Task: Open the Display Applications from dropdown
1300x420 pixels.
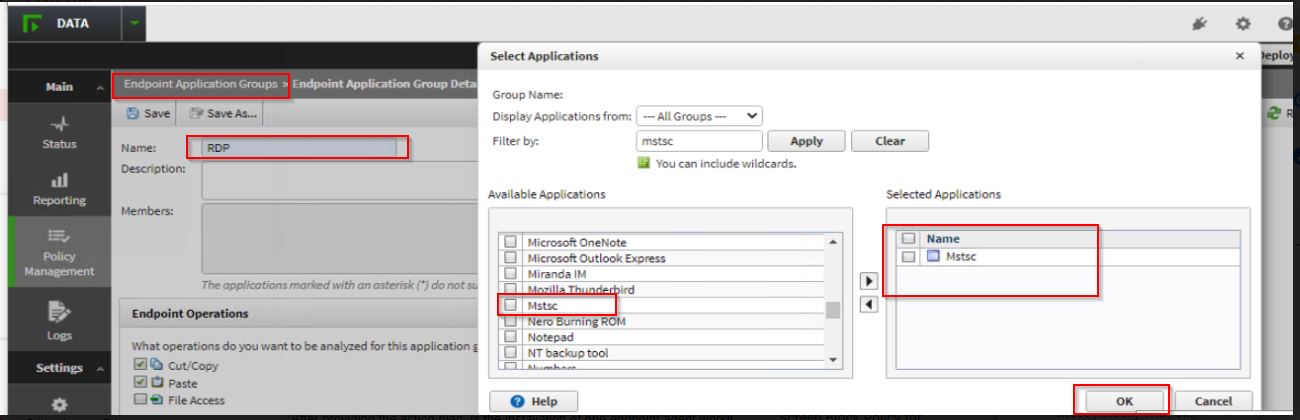Action: 699,116
